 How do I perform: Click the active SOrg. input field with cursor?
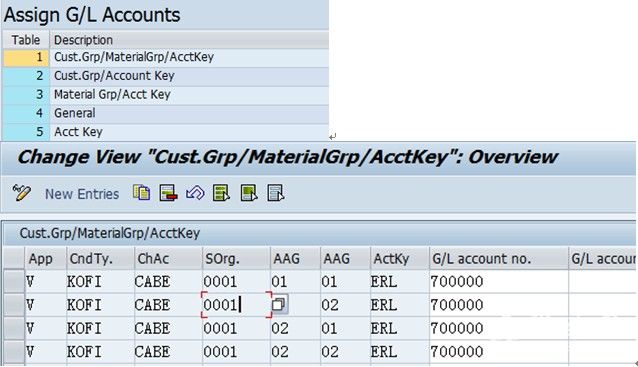[236, 305]
